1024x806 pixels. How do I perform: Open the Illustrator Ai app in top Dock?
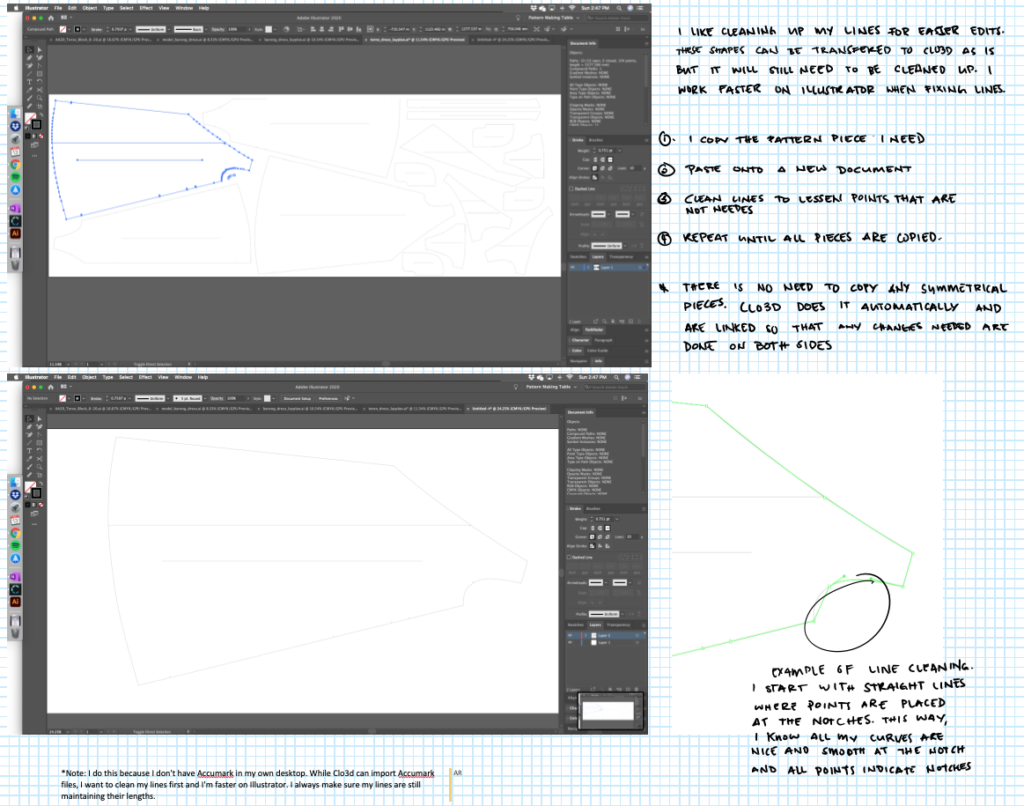pyautogui.click(x=14, y=233)
